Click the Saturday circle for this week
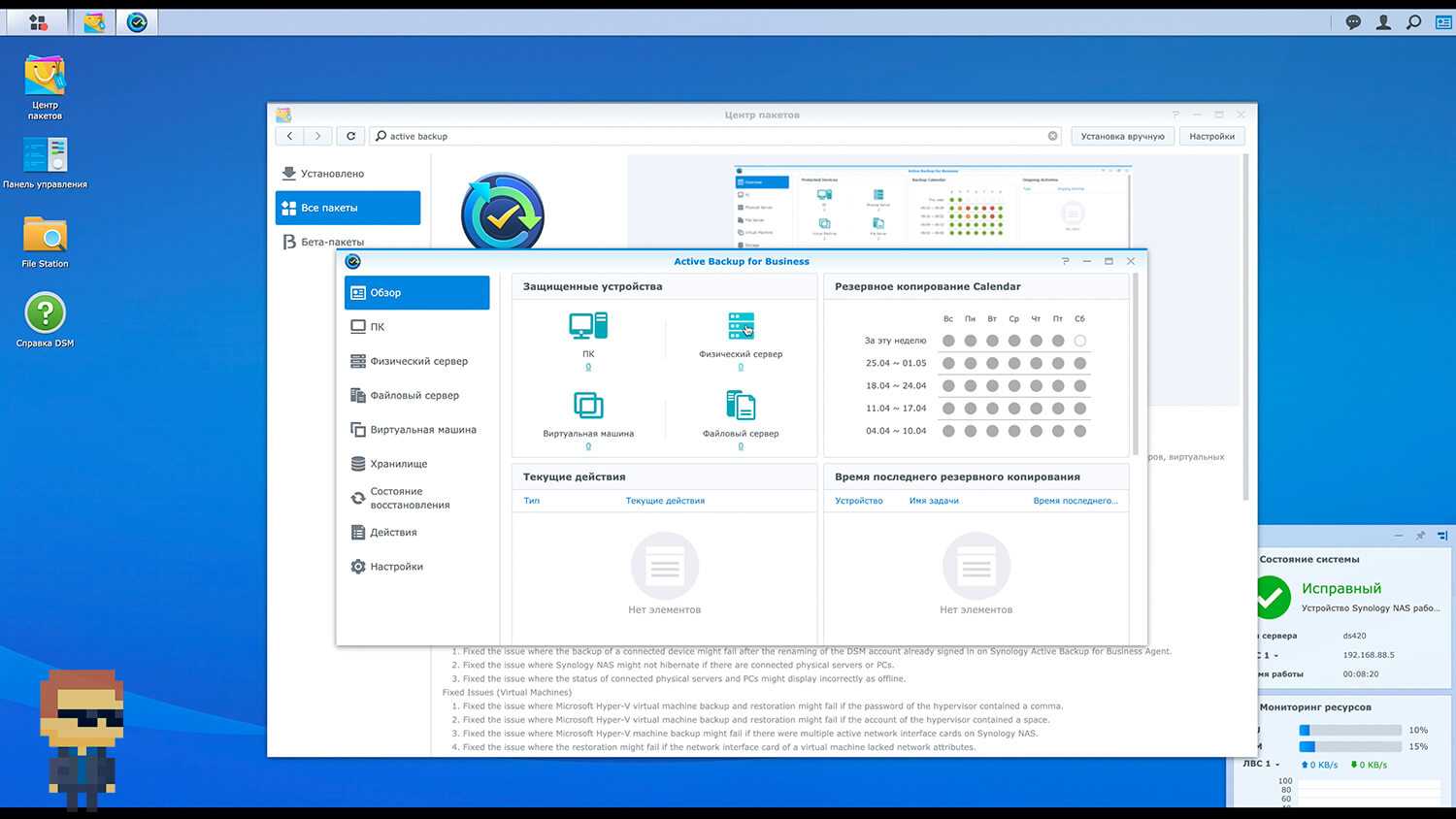This screenshot has height=819, width=1456. [1079, 341]
